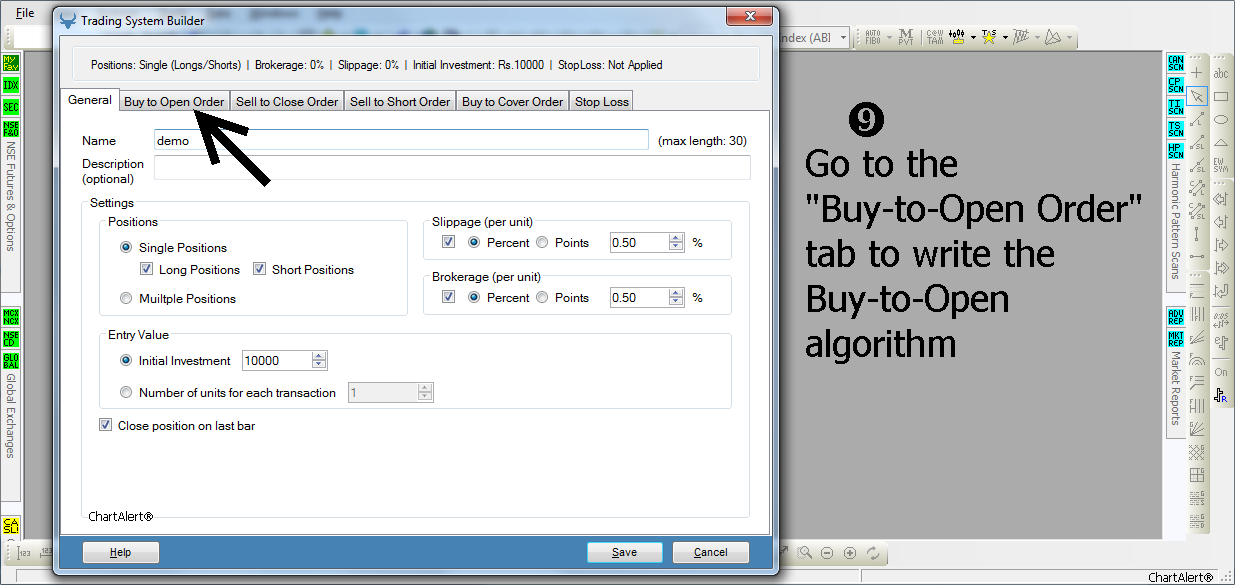Screen dimensions: 1235x585
Task: Choose Points for Slippage
Action: [542, 242]
